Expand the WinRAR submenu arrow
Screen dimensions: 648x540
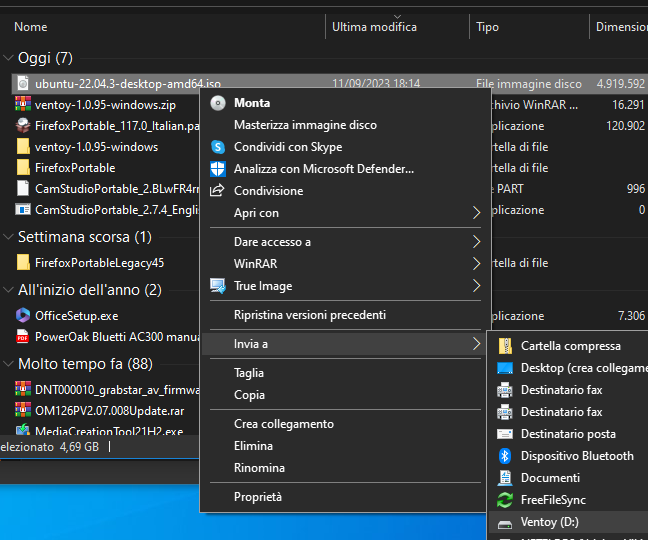pos(476,264)
